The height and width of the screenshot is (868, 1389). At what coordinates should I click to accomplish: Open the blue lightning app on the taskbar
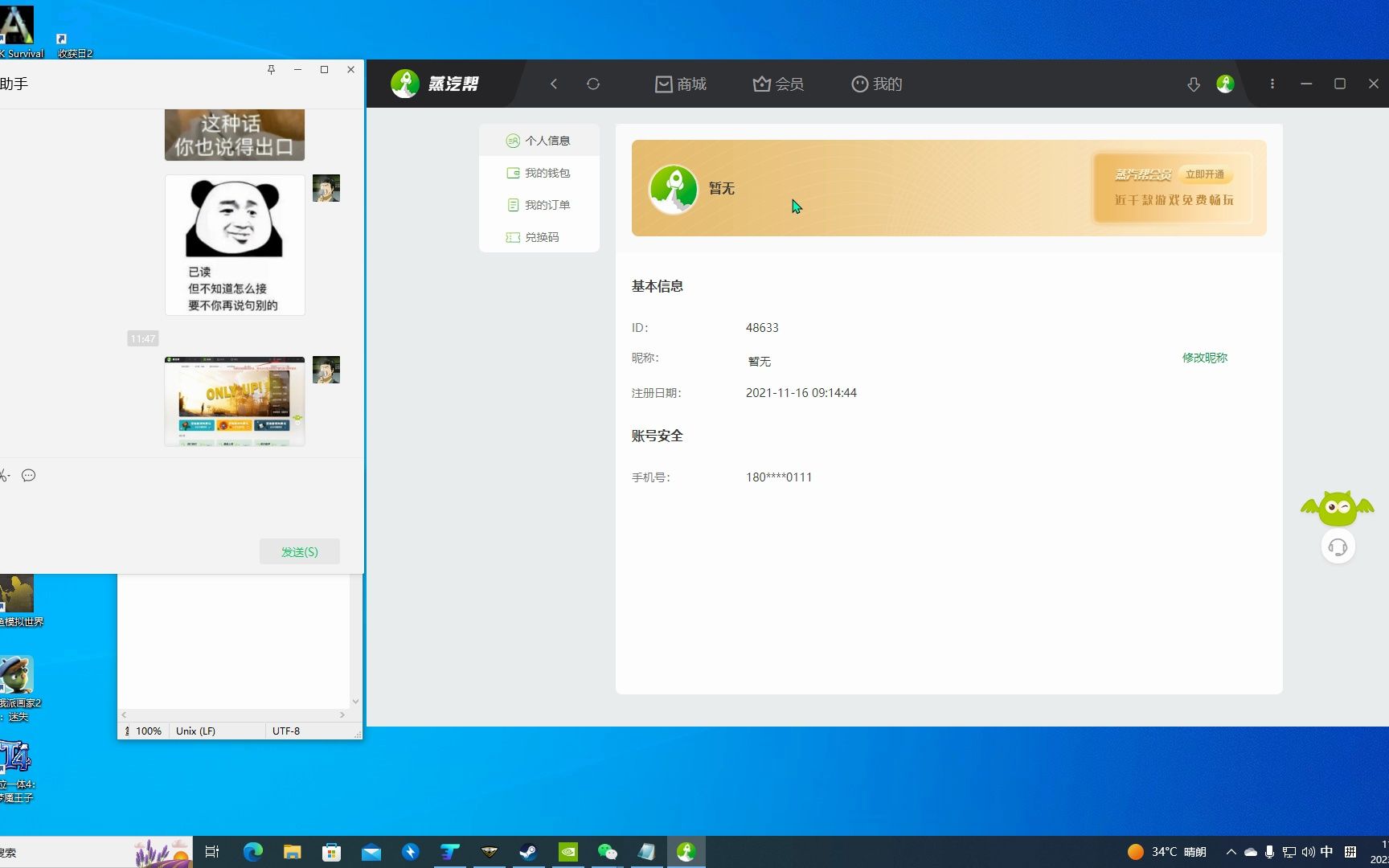click(x=410, y=852)
